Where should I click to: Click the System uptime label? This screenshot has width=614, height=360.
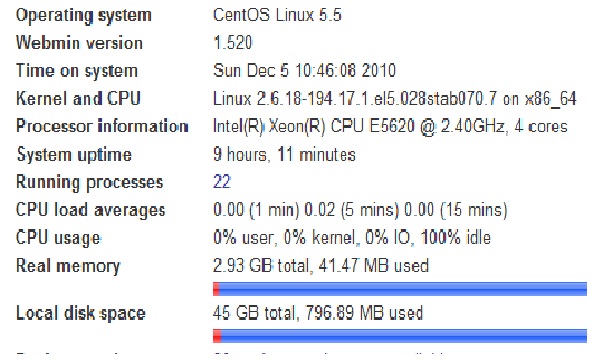74,155
